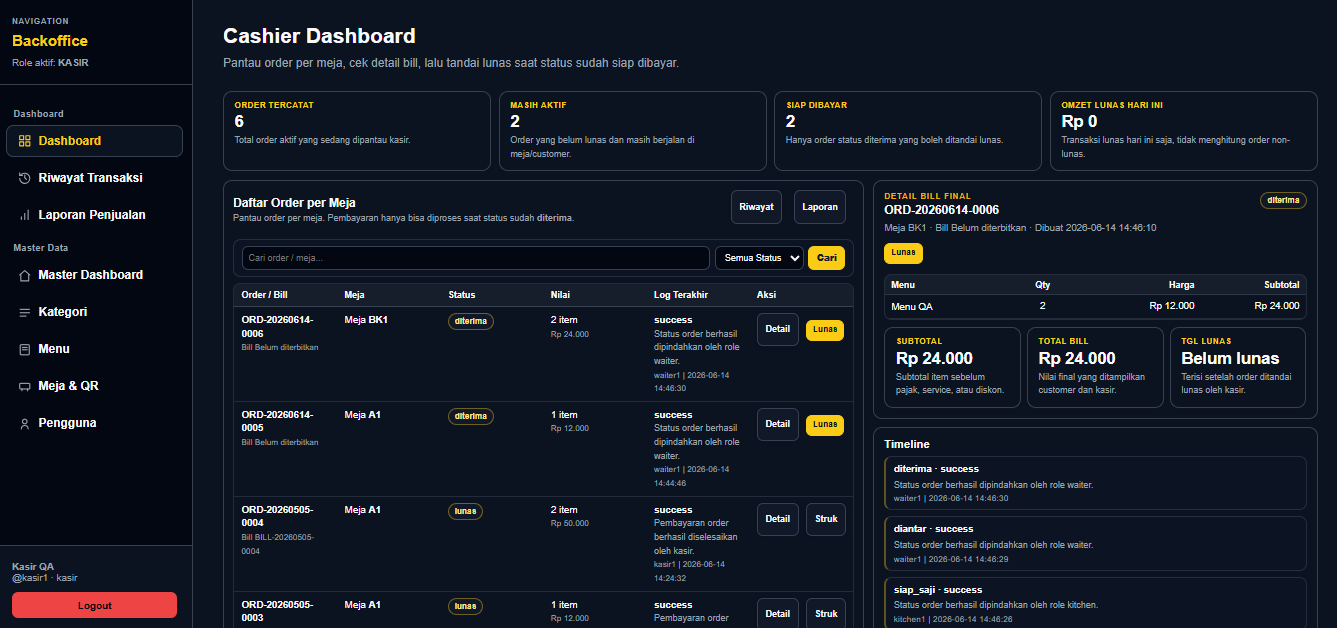The image size is (1337, 628).
Task: Print Struk for order ORD-20260505-0004
Action: tap(826, 519)
